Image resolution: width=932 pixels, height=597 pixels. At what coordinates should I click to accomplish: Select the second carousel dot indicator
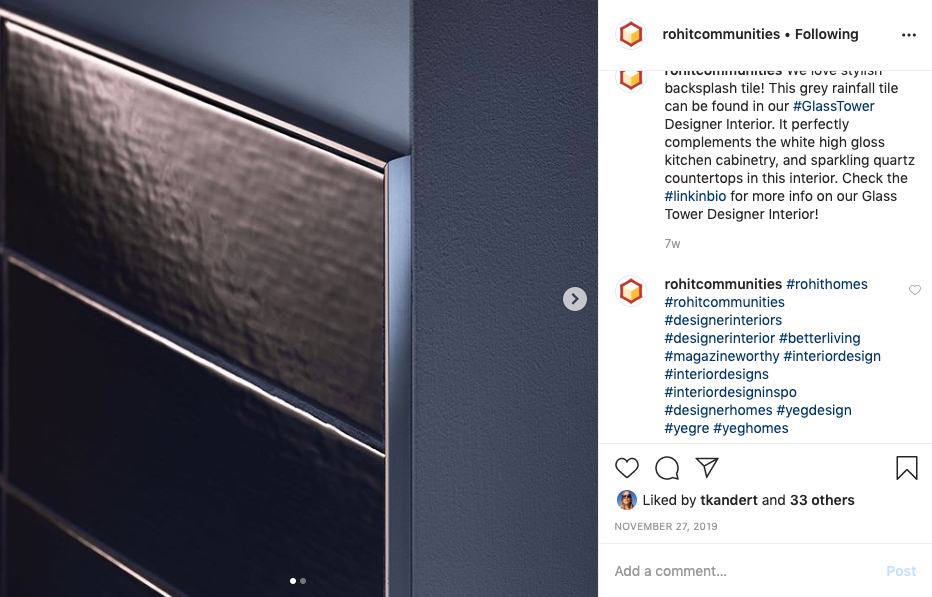coord(303,581)
